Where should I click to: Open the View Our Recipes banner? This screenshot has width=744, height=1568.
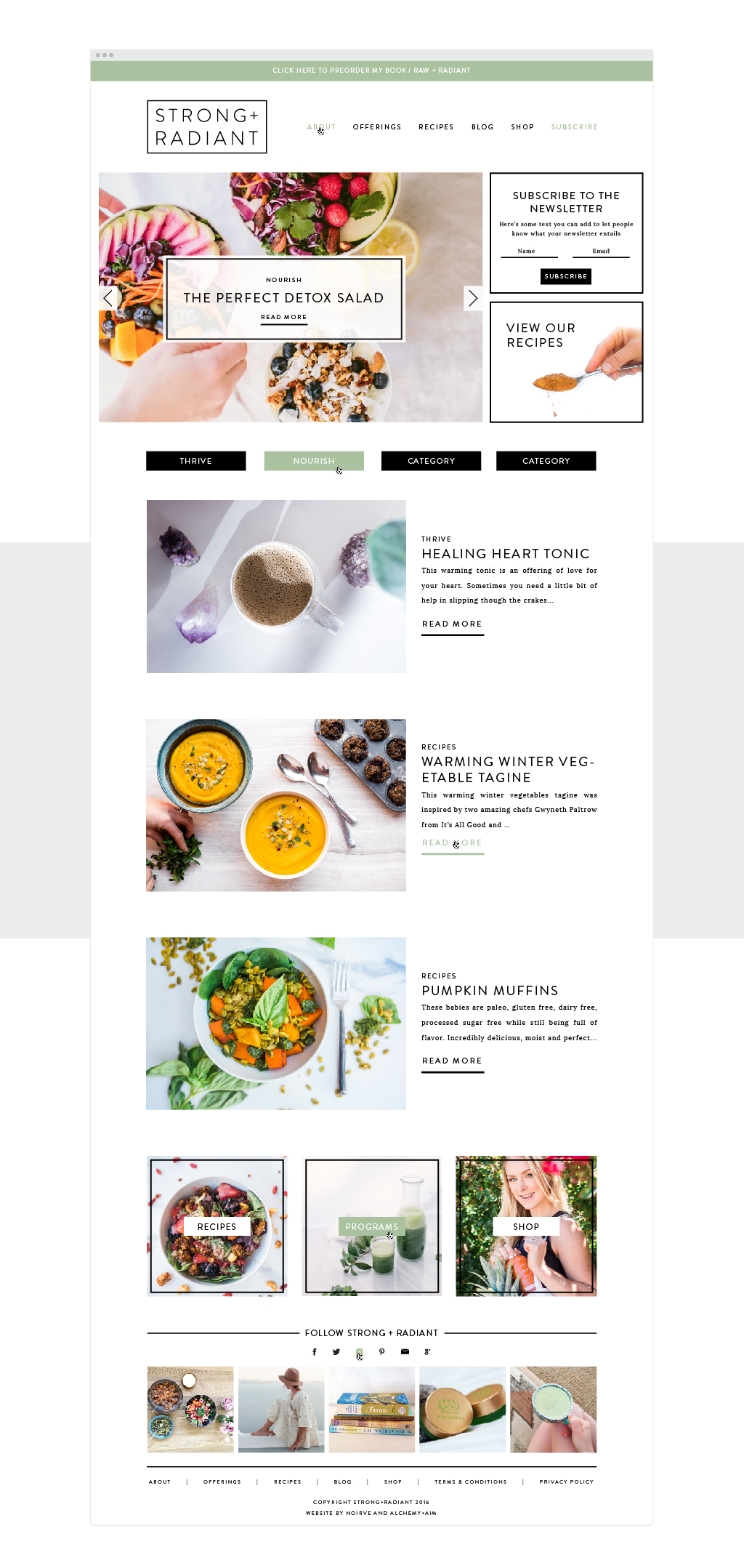click(x=566, y=362)
